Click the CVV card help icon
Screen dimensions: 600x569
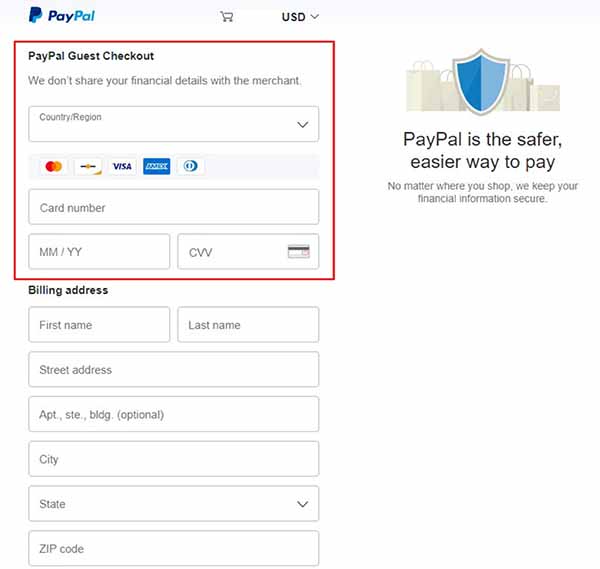pyautogui.click(x=298, y=251)
